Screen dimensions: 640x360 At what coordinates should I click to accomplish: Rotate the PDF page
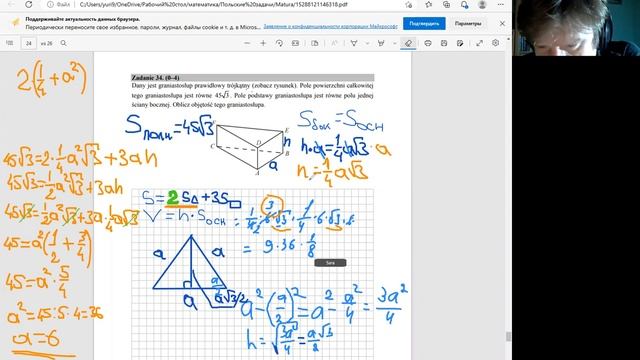(279, 43)
